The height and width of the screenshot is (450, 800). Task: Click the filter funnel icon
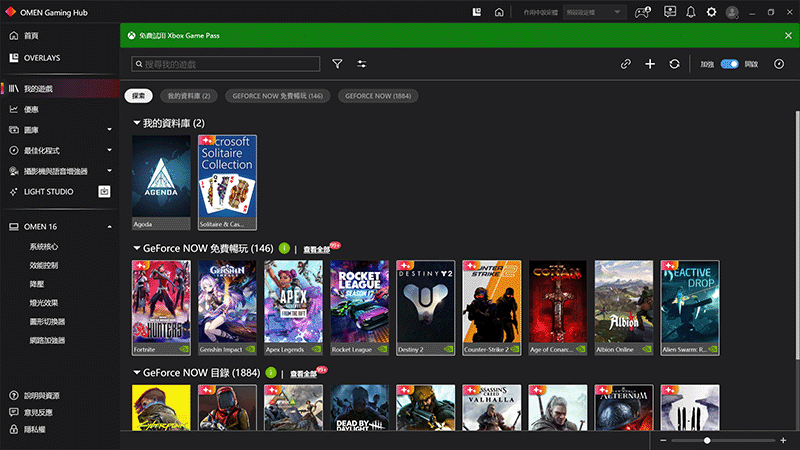pos(337,64)
